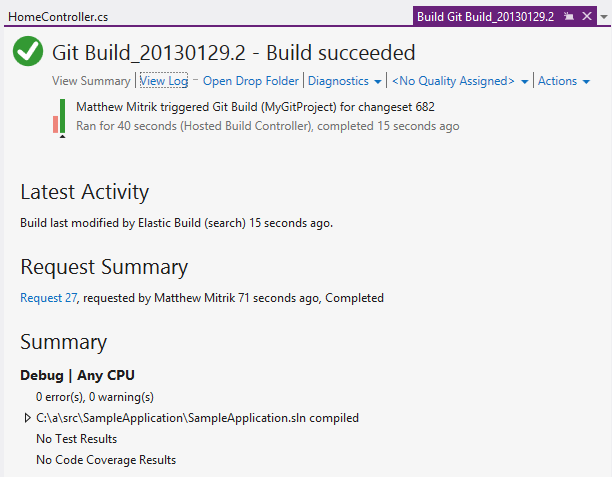The image size is (612, 477).
Task: Expand the Diagnostics dropdown
Action: tap(344, 81)
